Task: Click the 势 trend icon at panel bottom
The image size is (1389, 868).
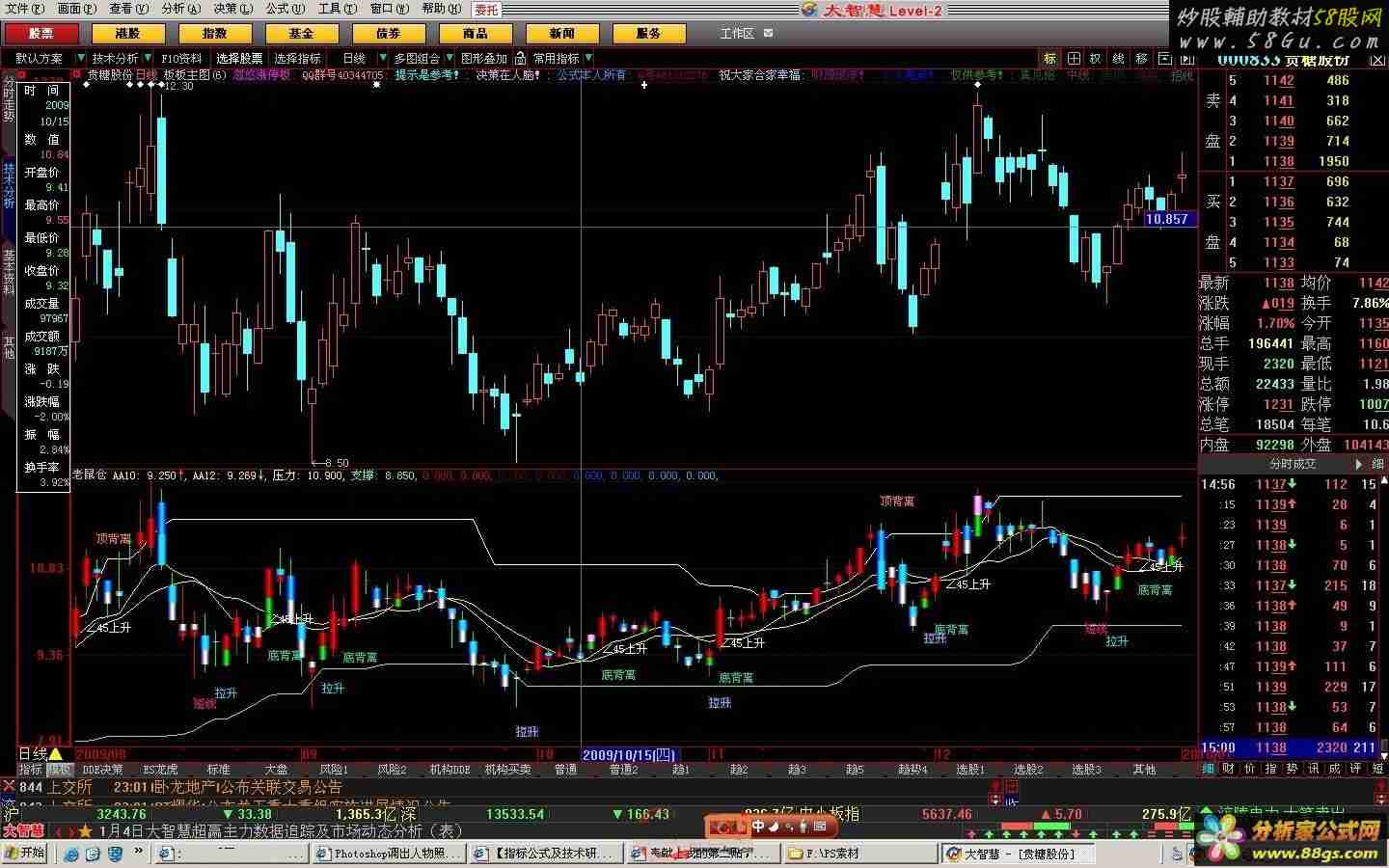Action: [1292, 769]
